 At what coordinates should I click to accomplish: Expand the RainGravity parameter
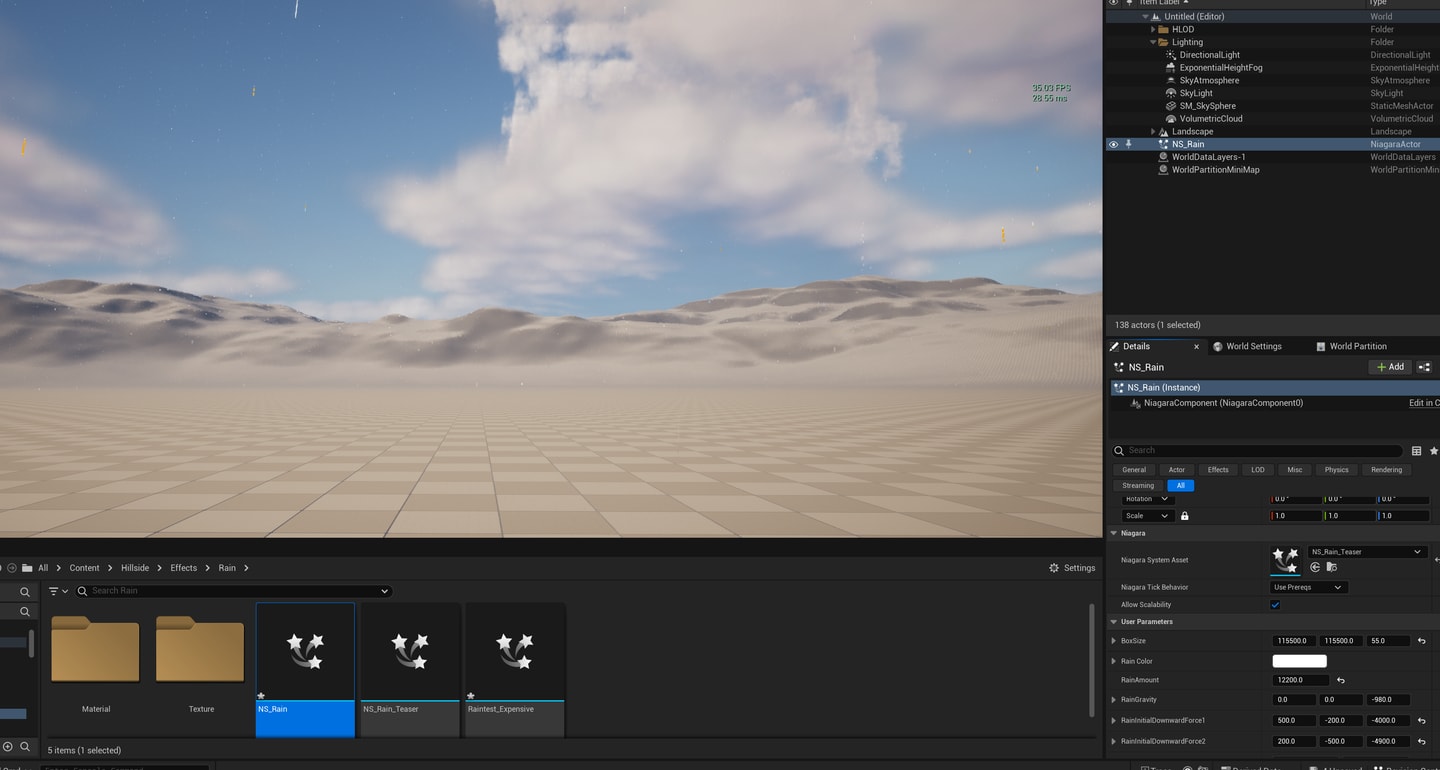pyautogui.click(x=1114, y=700)
